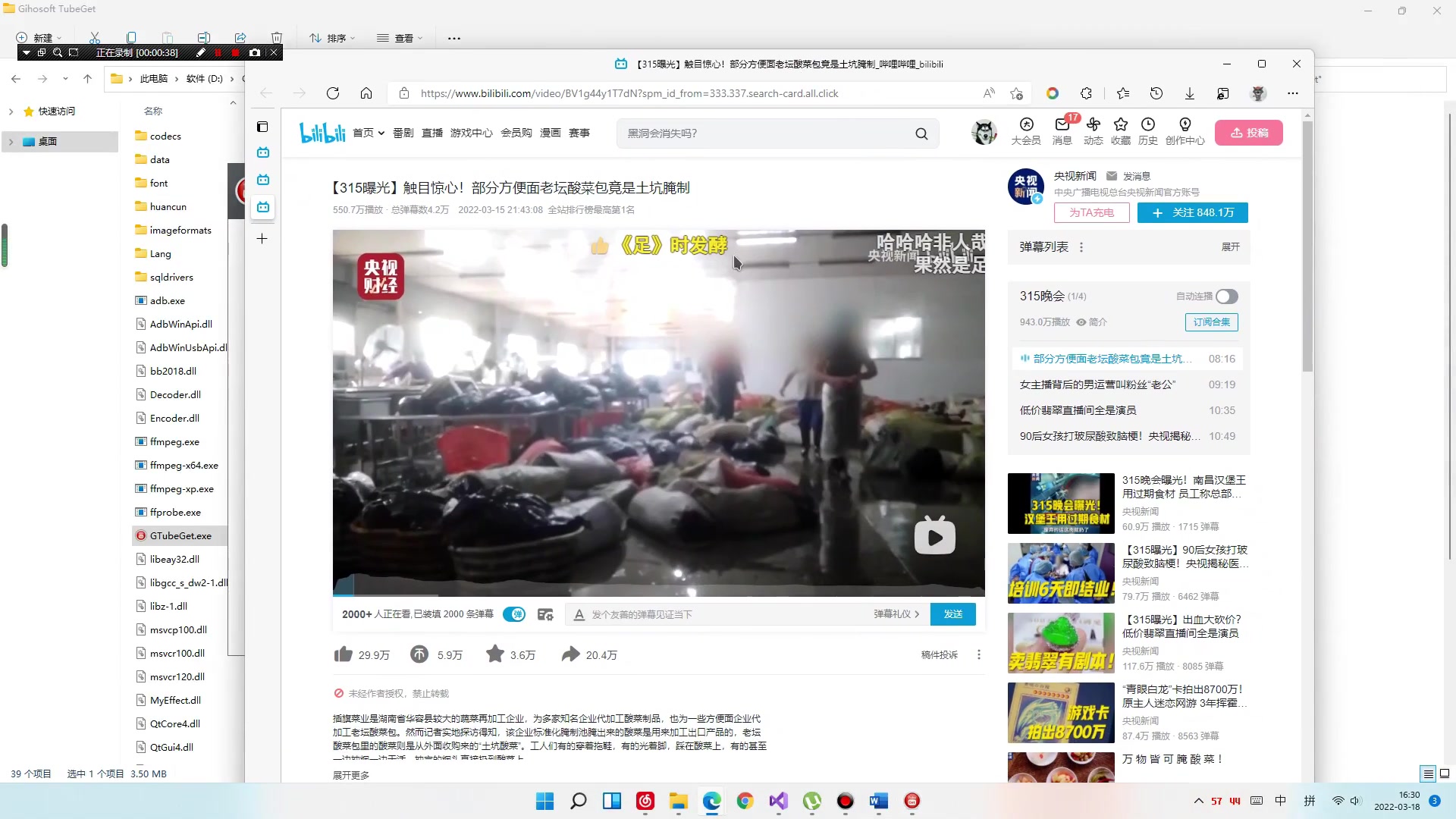Expand 快速访问 tree node
Viewport: 1456px width, 819px height.
11,111
